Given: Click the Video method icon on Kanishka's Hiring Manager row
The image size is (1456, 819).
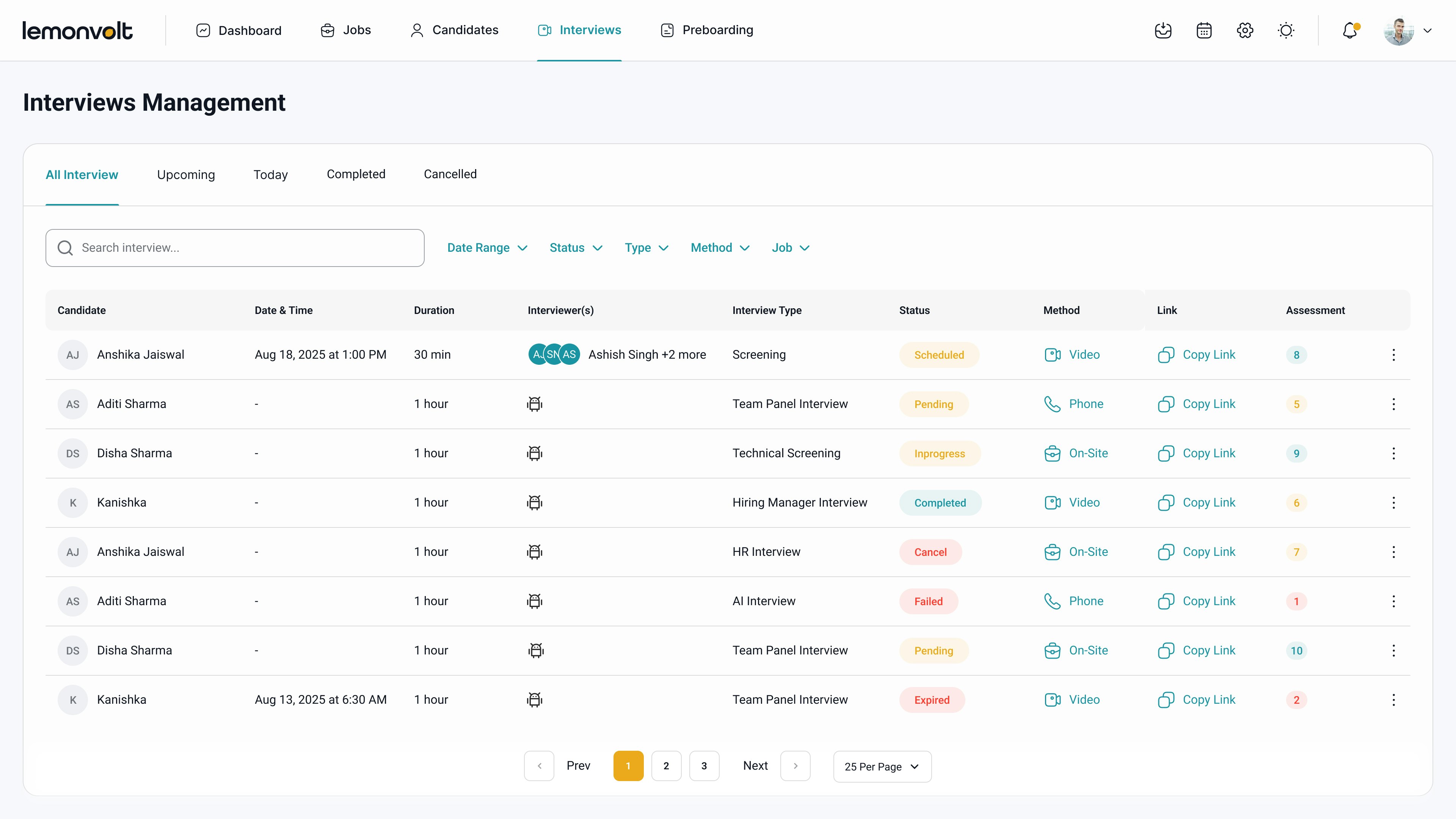Looking at the screenshot, I should click(1053, 502).
